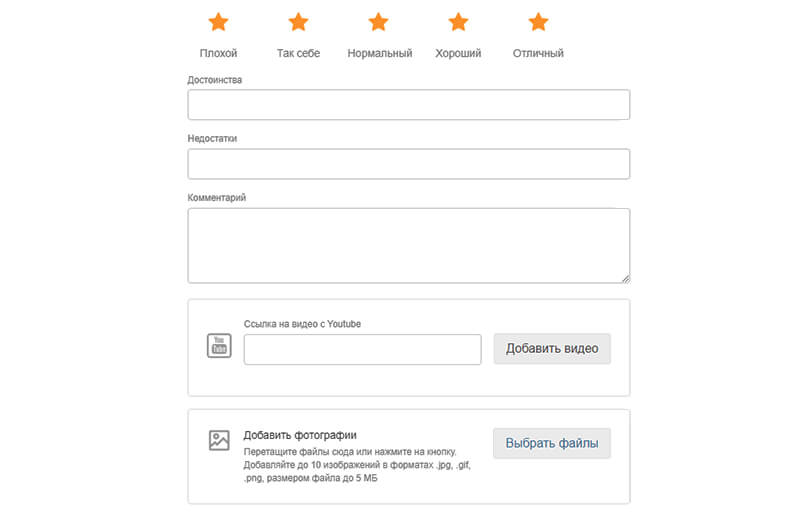800x512 pixels.
Task: Click the YouTube video link field
Action: 363,350
